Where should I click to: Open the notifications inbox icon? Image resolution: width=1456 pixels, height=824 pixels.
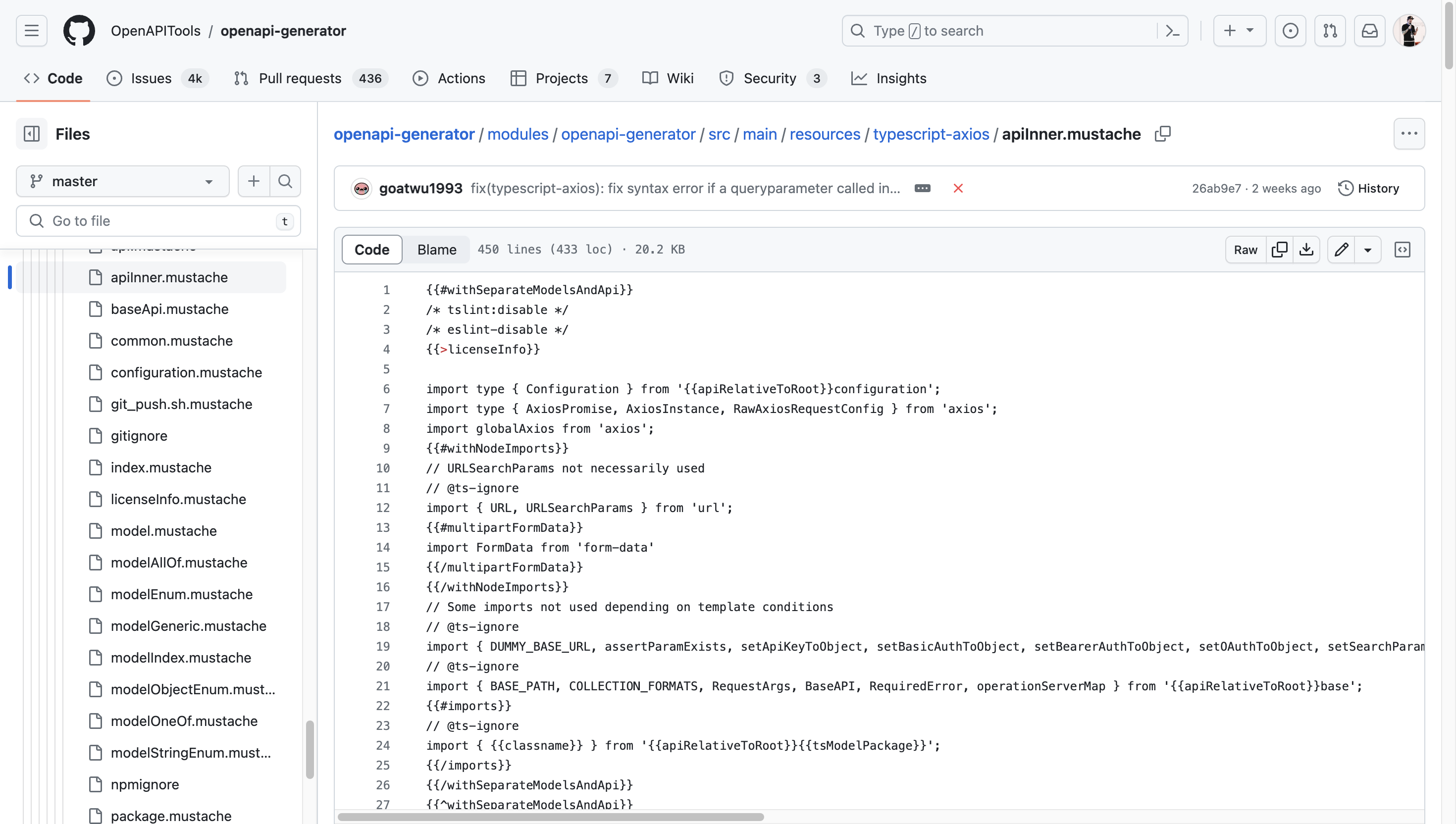pyautogui.click(x=1369, y=31)
